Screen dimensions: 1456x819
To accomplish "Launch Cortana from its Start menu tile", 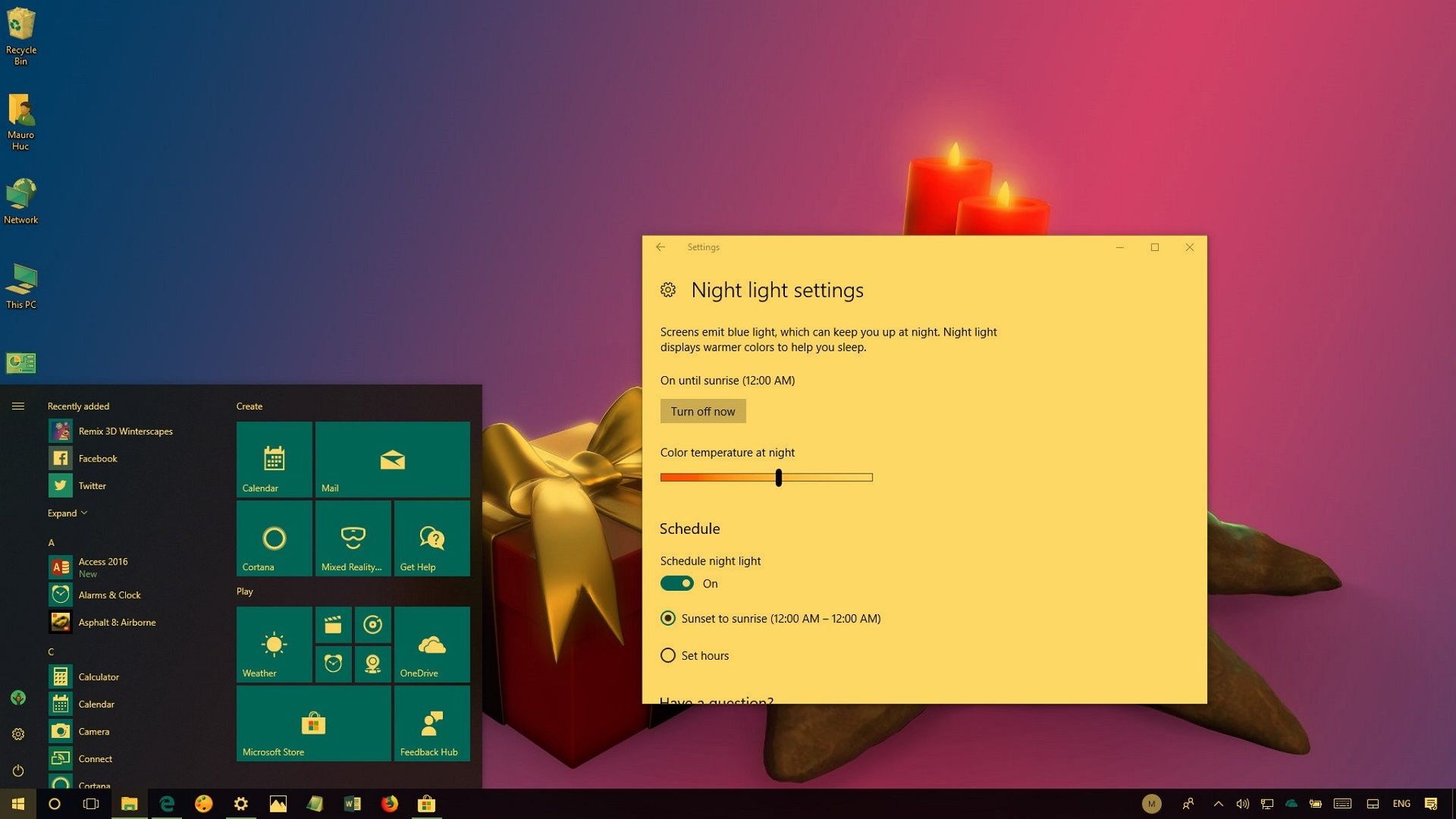I will 275,538.
